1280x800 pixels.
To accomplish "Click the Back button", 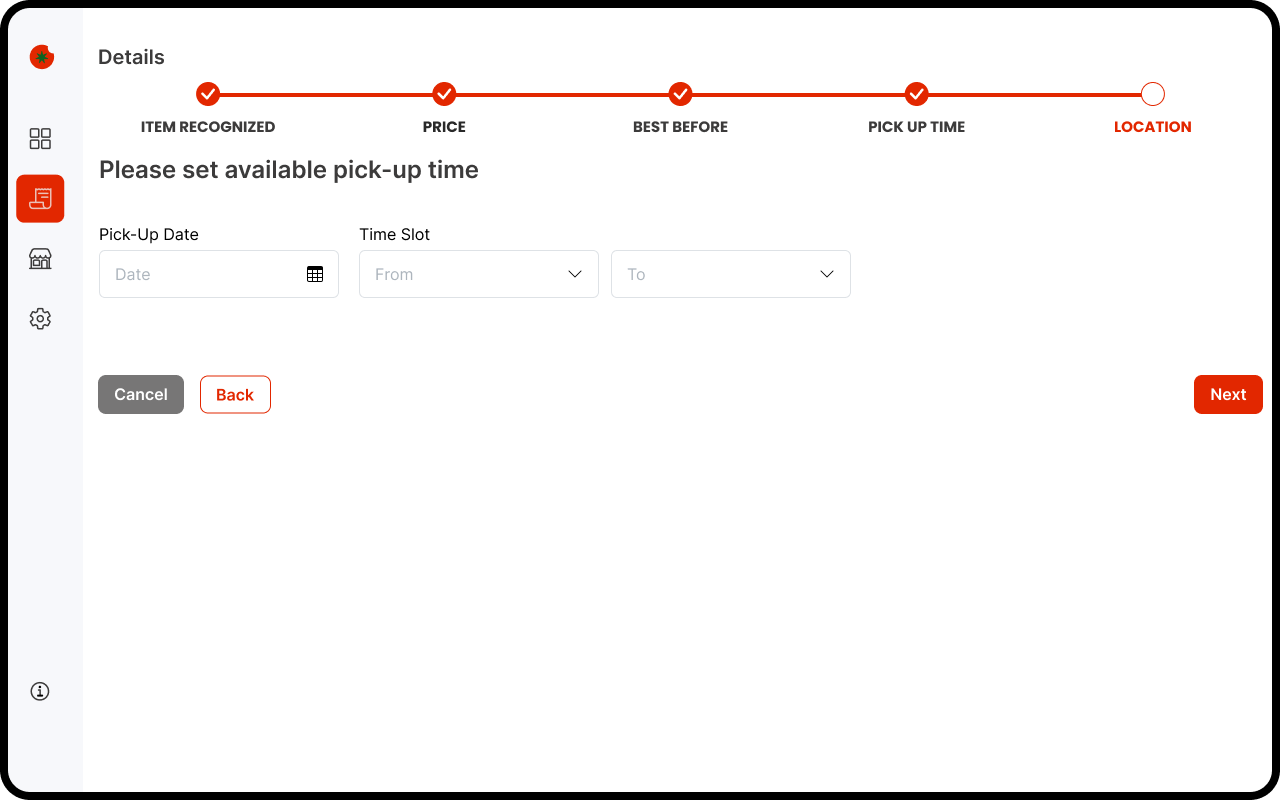I will (235, 395).
